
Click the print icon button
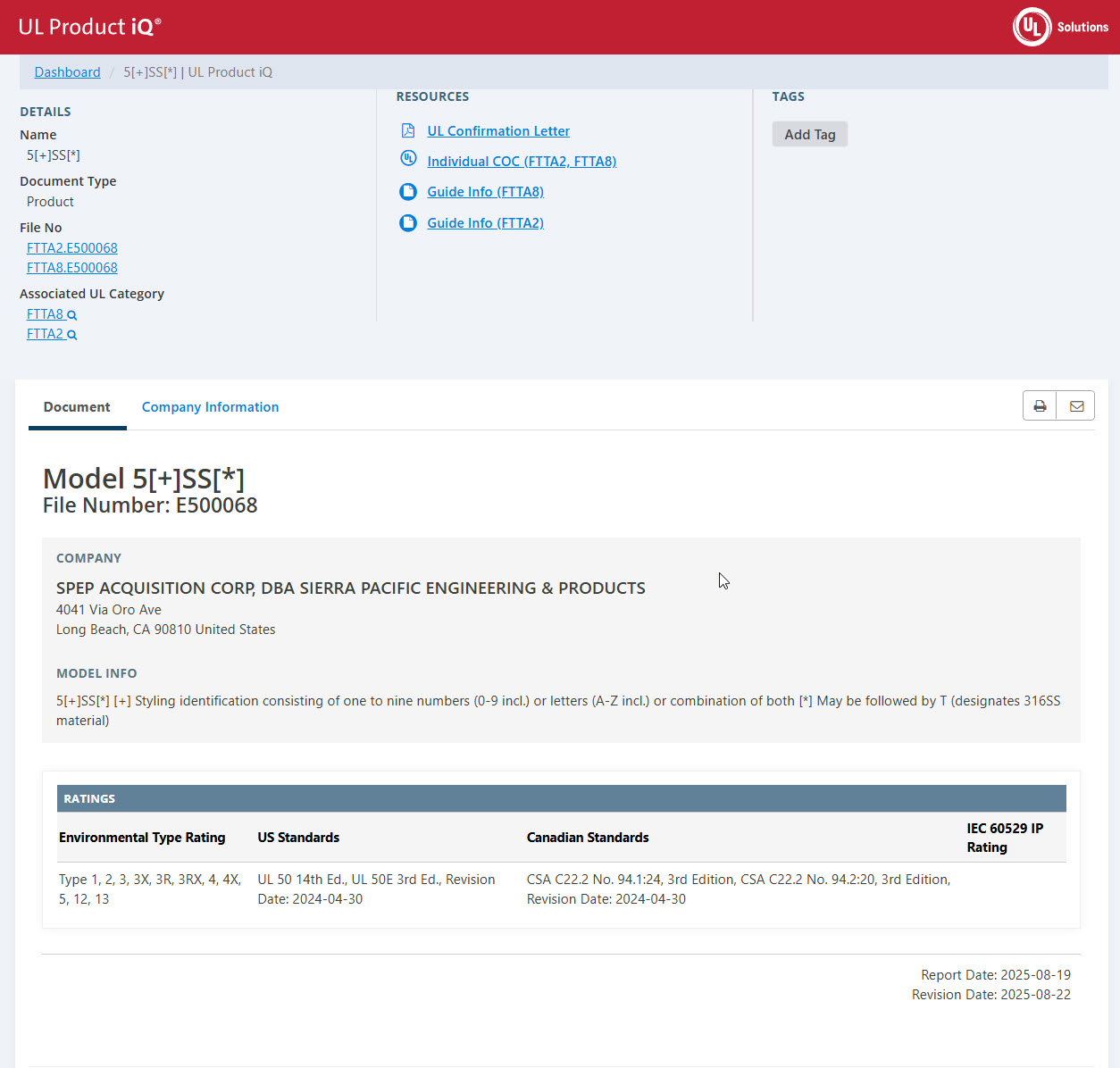[x=1040, y=406]
